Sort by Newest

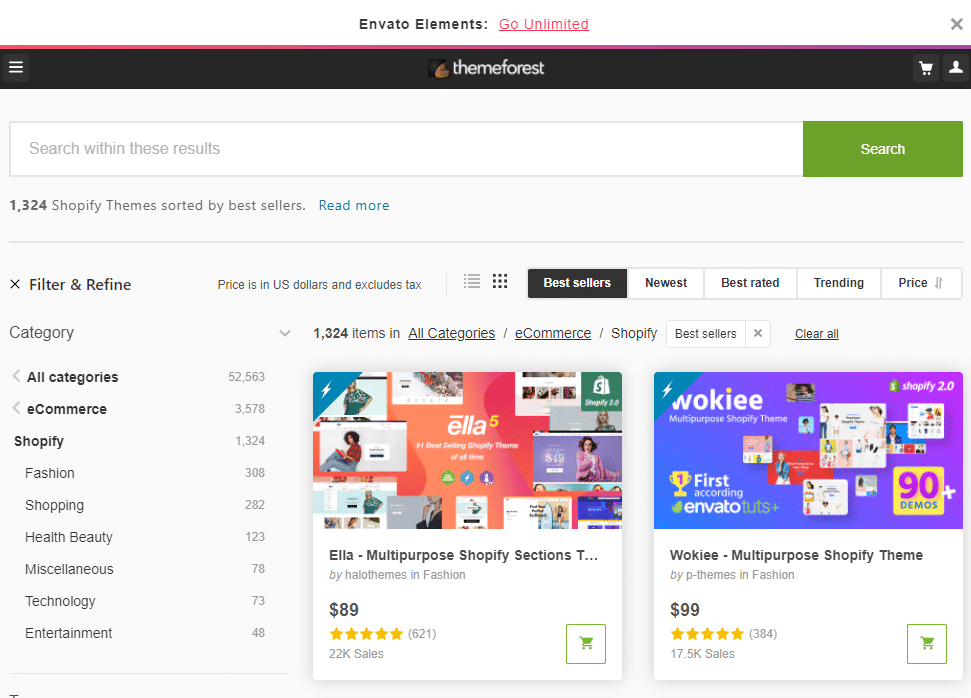click(666, 283)
